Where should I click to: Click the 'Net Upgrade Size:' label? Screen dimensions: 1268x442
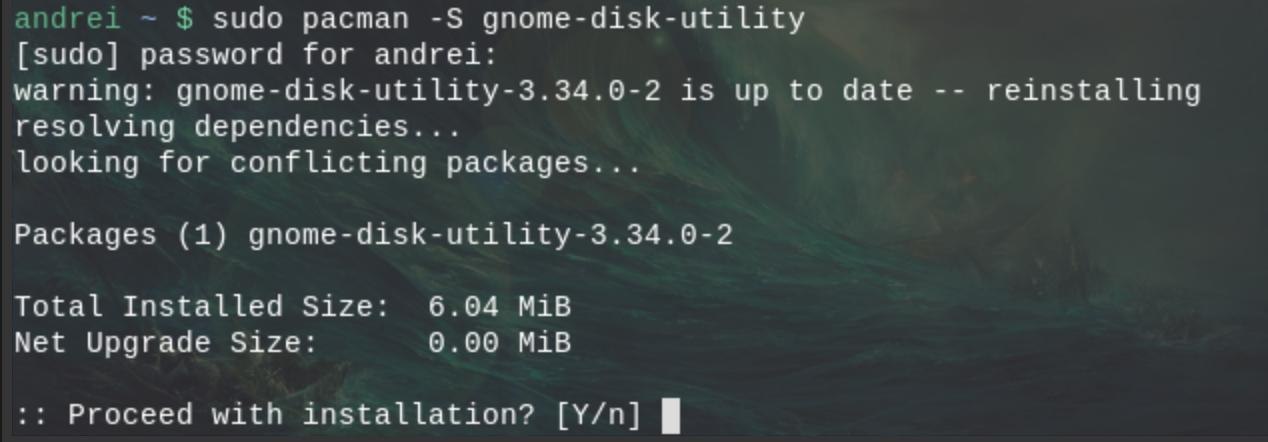click(x=166, y=343)
